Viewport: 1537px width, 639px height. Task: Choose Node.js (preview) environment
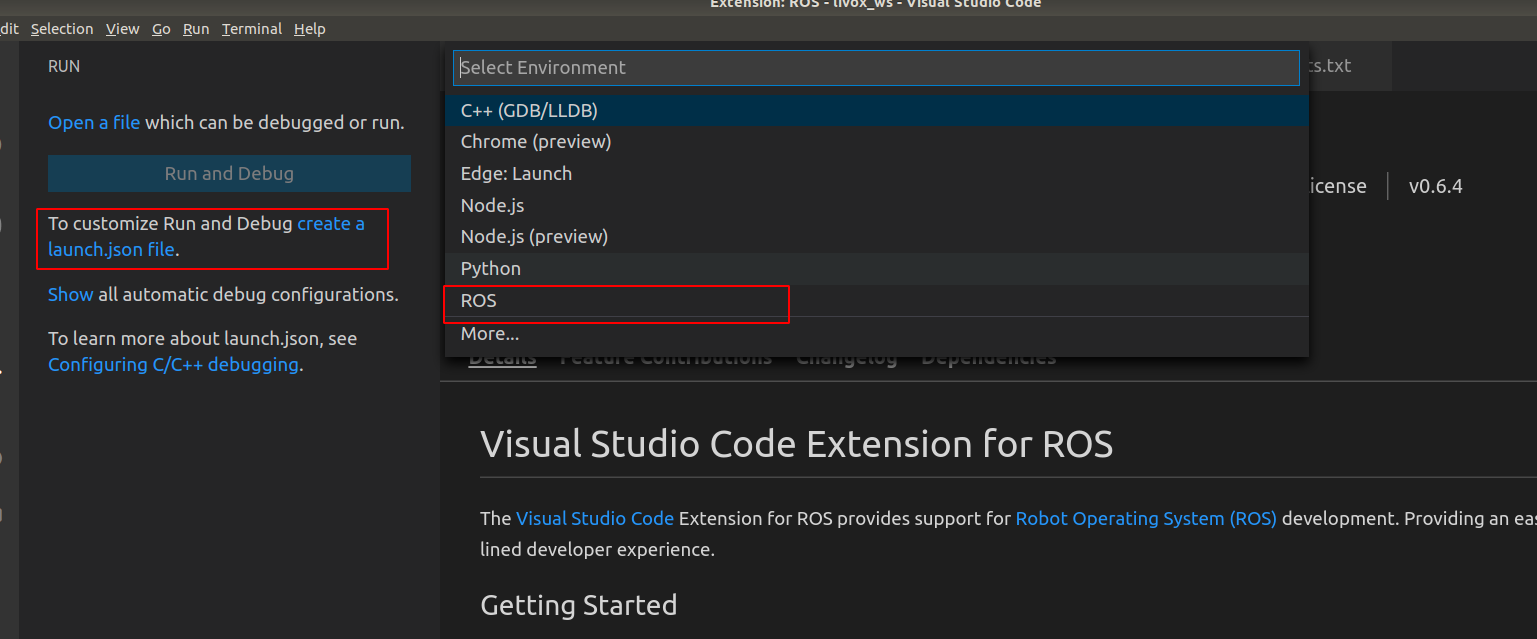pyautogui.click(x=876, y=237)
